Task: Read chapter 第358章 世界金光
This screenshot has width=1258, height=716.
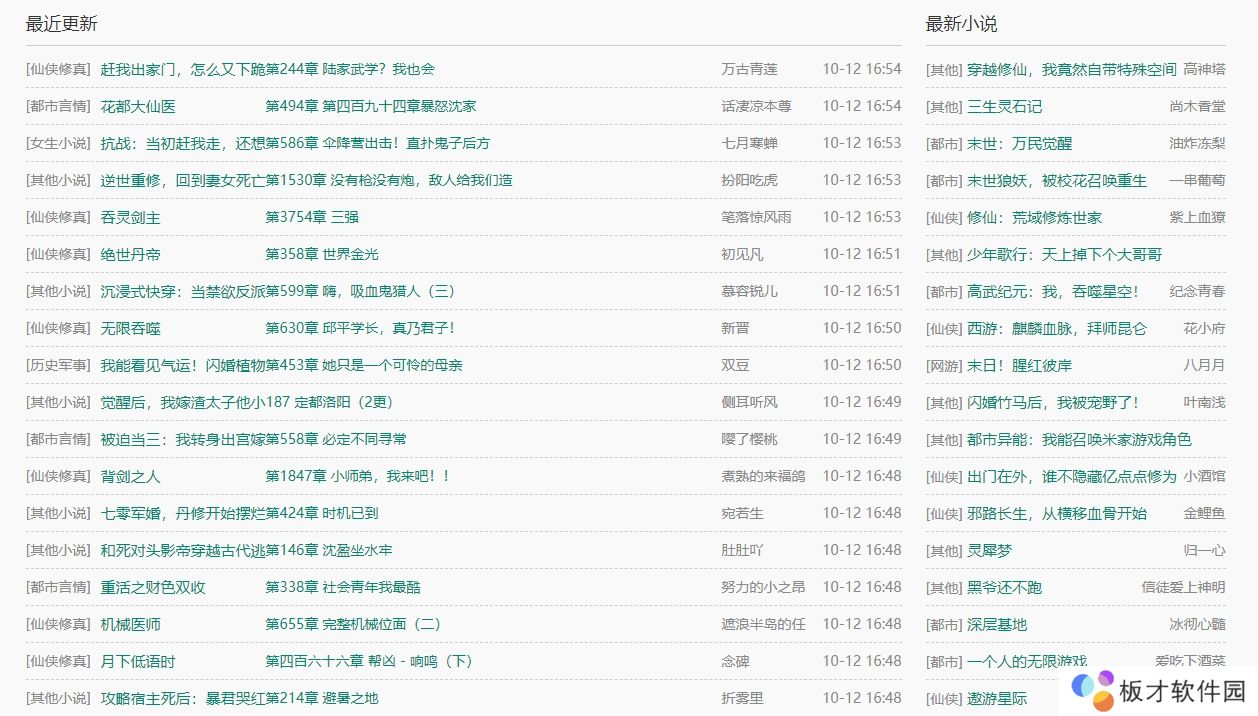Action: (x=322, y=254)
